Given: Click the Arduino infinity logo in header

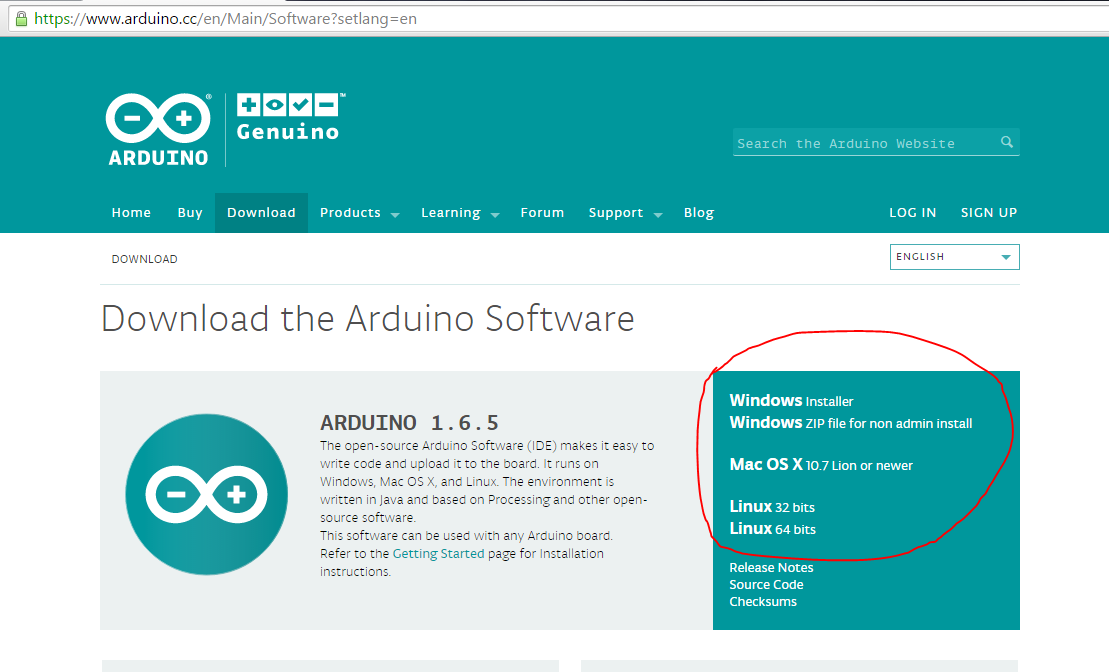Looking at the screenshot, I should pyautogui.click(x=158, y=129).
